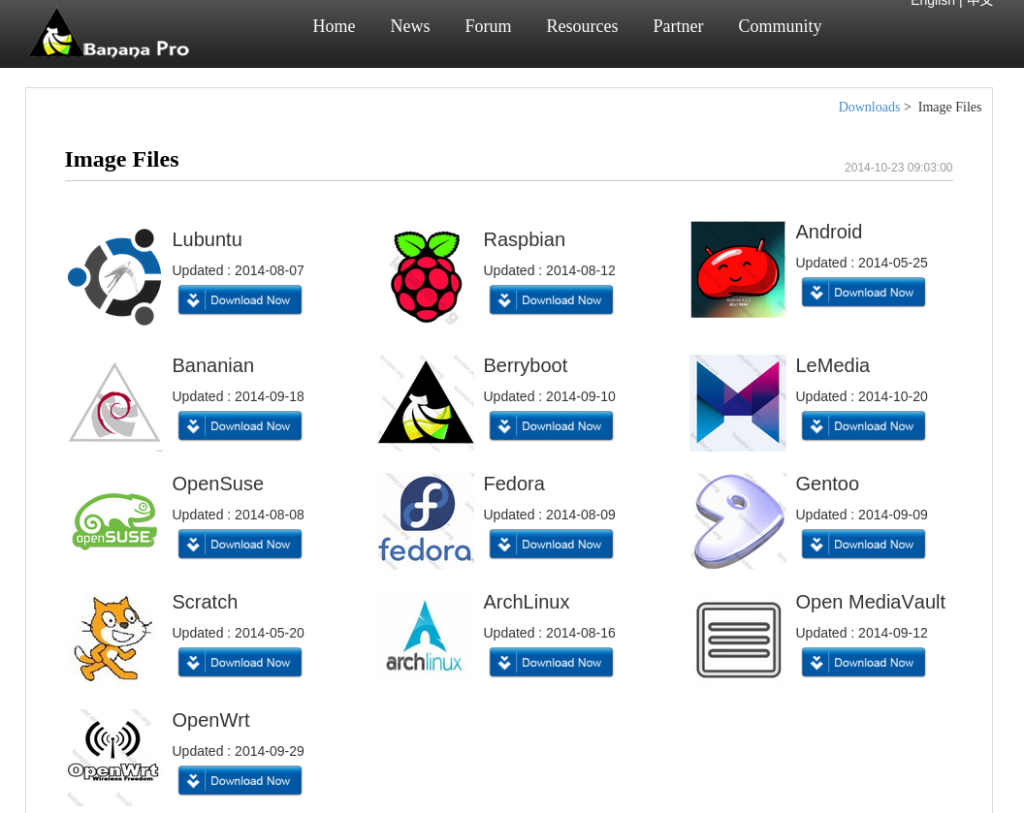The image size is (1024, 813).
Task: Download Now button for Lubuntu
Action: 240,300
